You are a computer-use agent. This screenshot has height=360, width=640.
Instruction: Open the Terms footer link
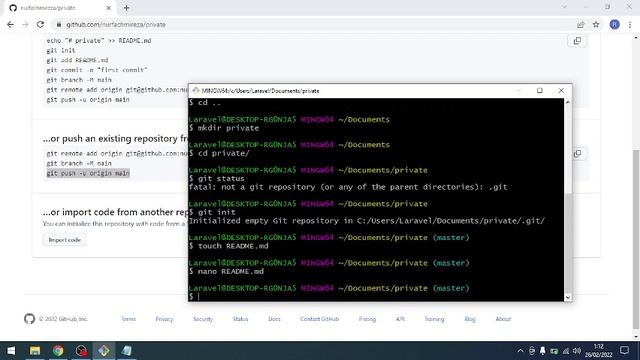coord(128,319)
